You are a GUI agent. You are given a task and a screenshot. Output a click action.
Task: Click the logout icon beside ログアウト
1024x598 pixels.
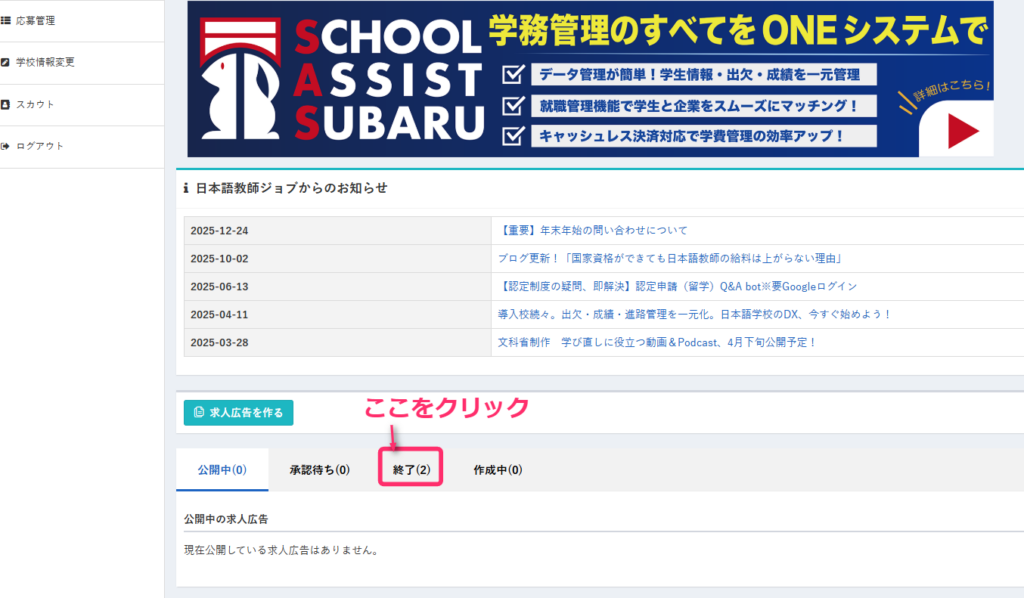6,146
